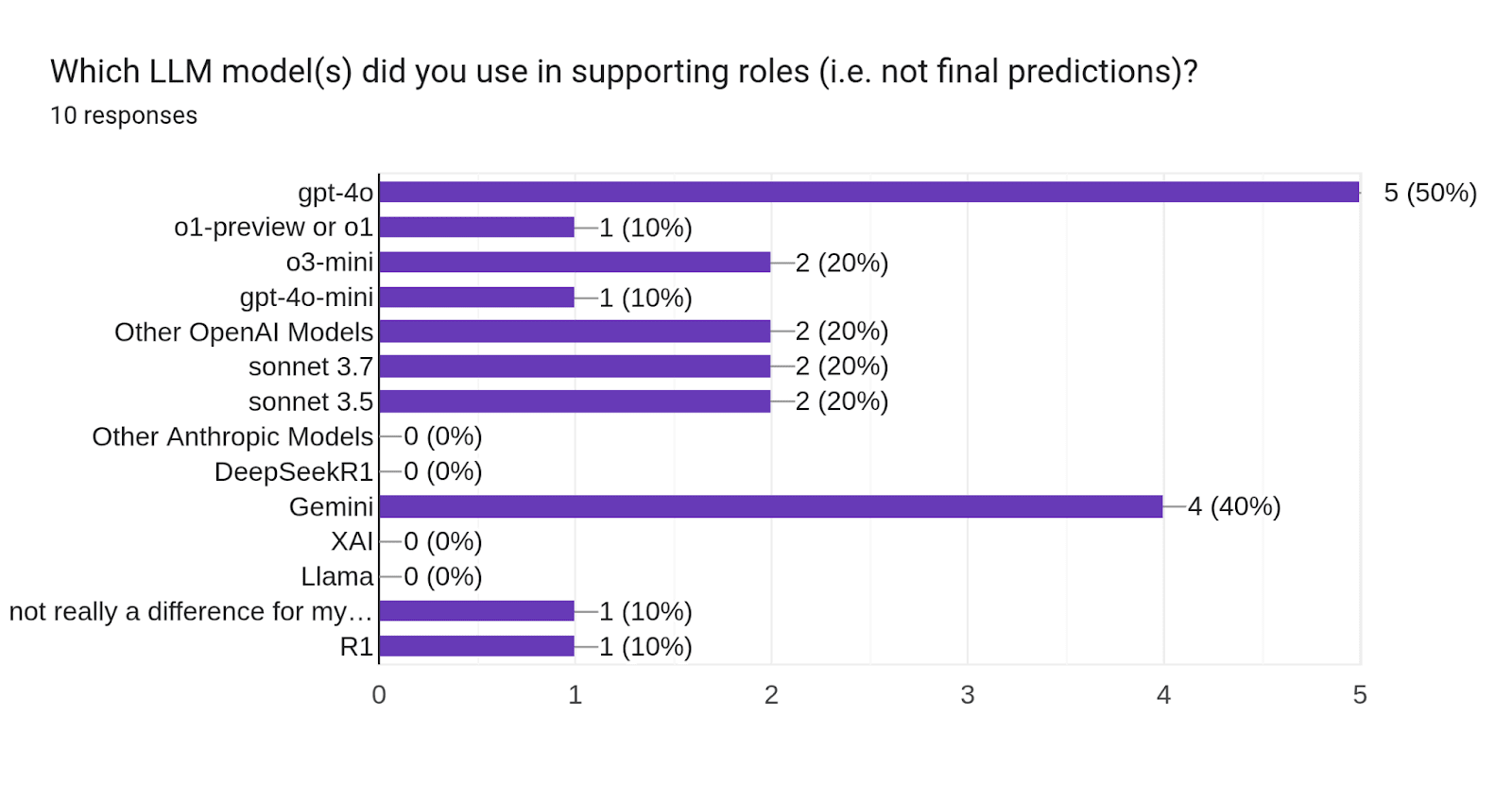Click the '10 responses' text
Viewport: 1512px width, 801px height.
pos(124,116)
